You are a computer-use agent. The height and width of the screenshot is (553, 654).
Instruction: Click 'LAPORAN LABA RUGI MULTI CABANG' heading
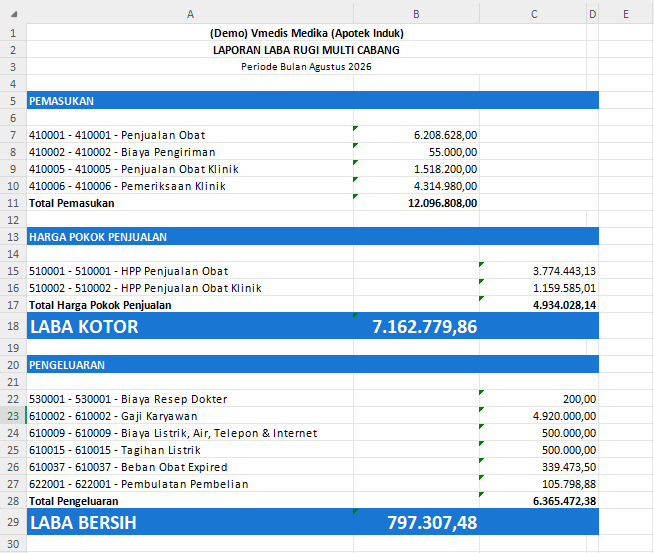click(307, 50)
